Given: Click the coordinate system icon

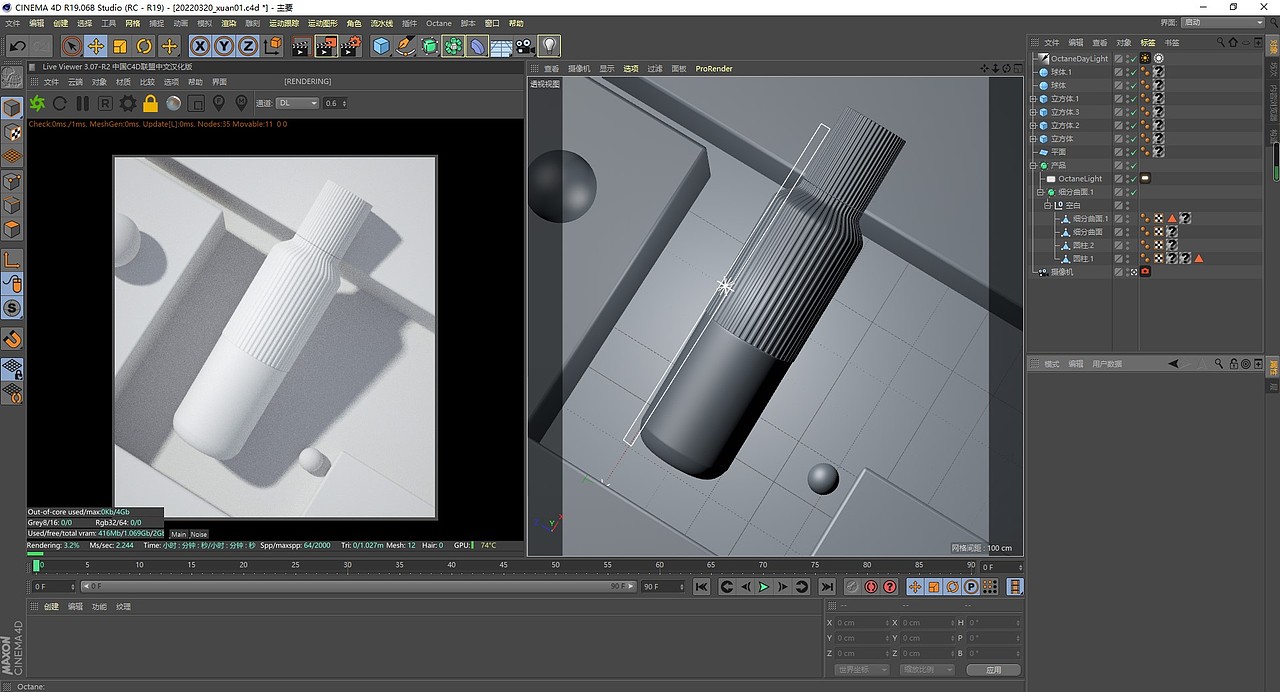Looking at the screenshot, I should pos(272,46).
